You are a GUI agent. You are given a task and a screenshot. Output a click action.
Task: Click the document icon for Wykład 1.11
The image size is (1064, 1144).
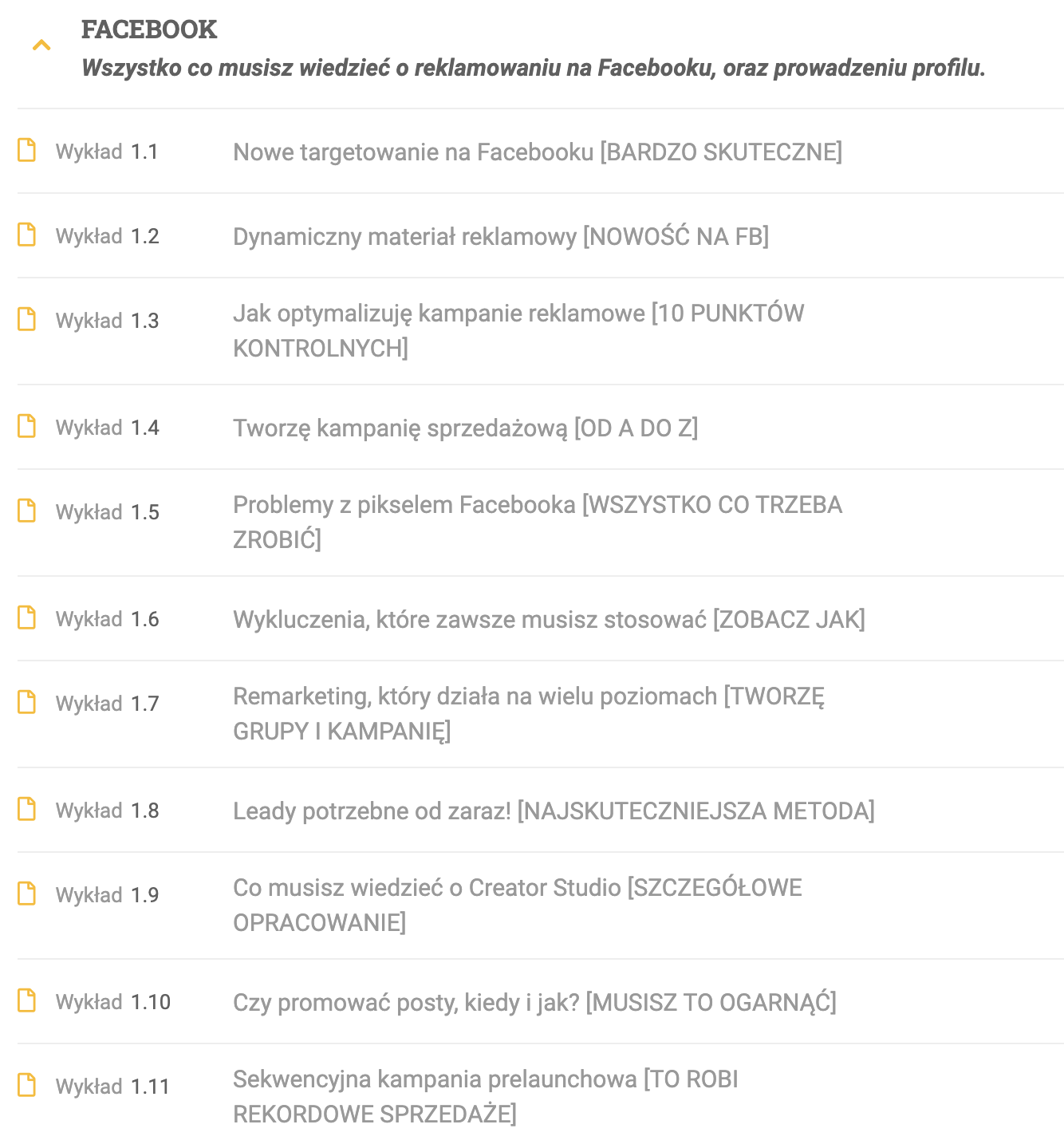coord(27,1085)
